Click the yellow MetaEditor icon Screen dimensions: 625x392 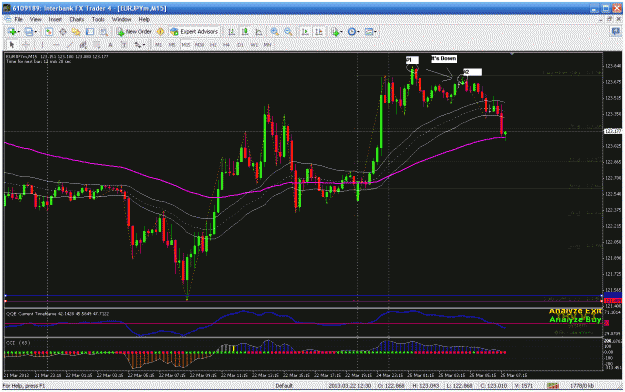[x=160, y=32]
